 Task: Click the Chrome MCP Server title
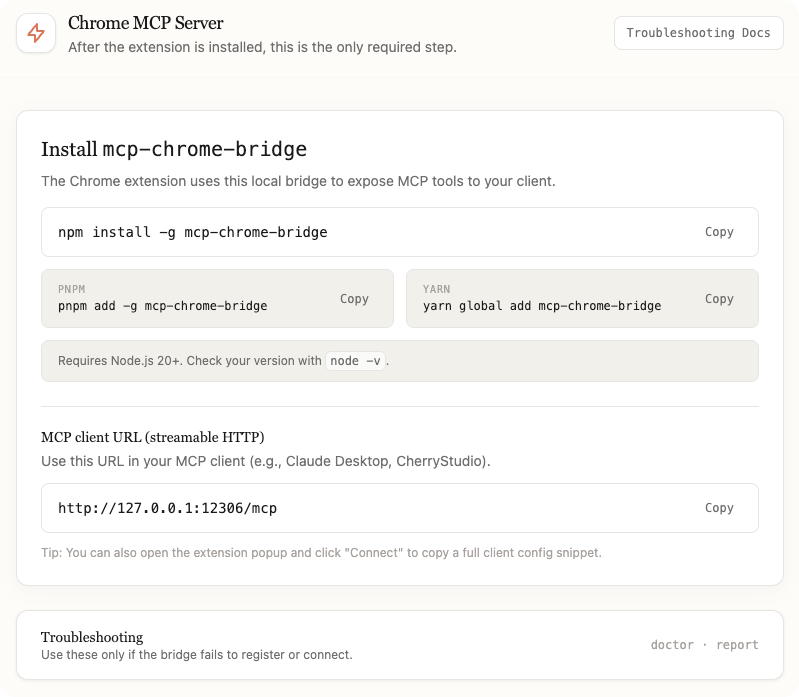click(x=146, y=23)
